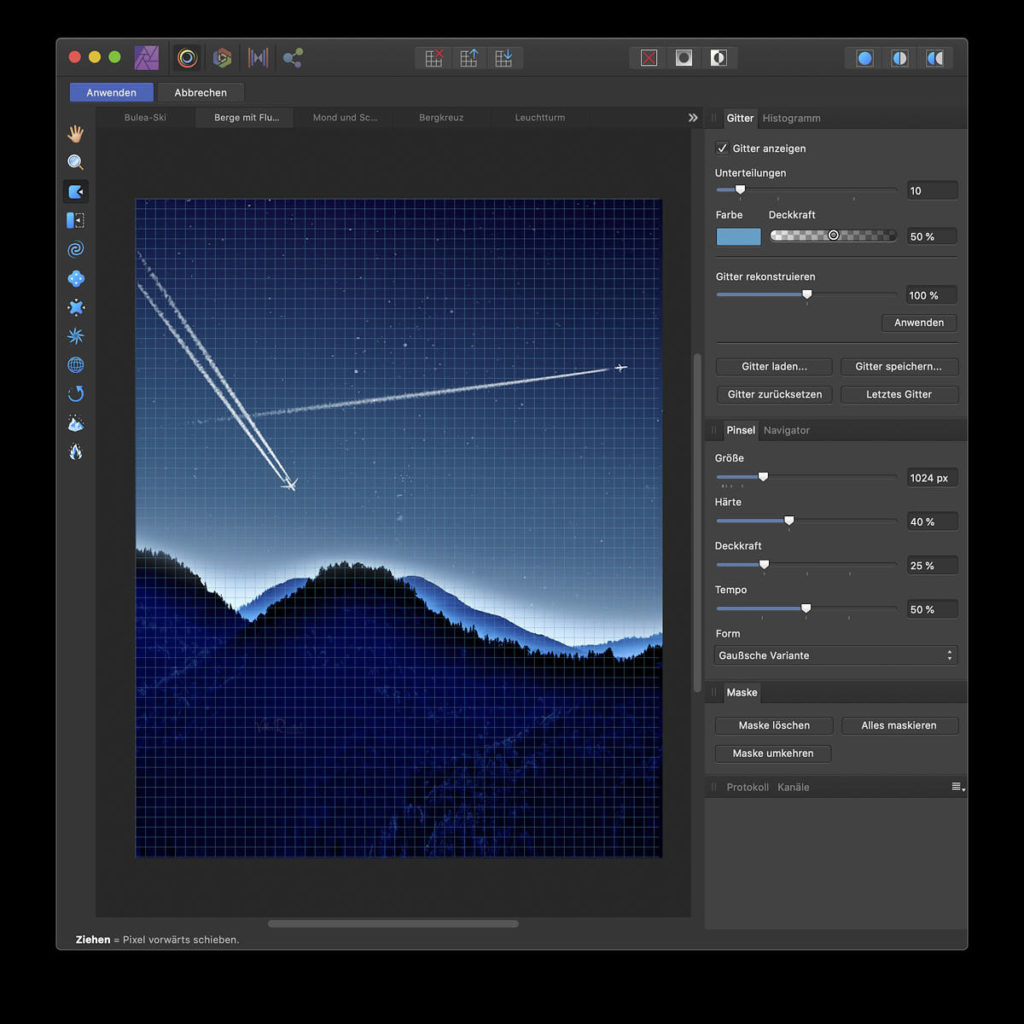Click the blue Anwenden button at top left
This screenshot has width=1024, height=1024.
click(112, 93)
